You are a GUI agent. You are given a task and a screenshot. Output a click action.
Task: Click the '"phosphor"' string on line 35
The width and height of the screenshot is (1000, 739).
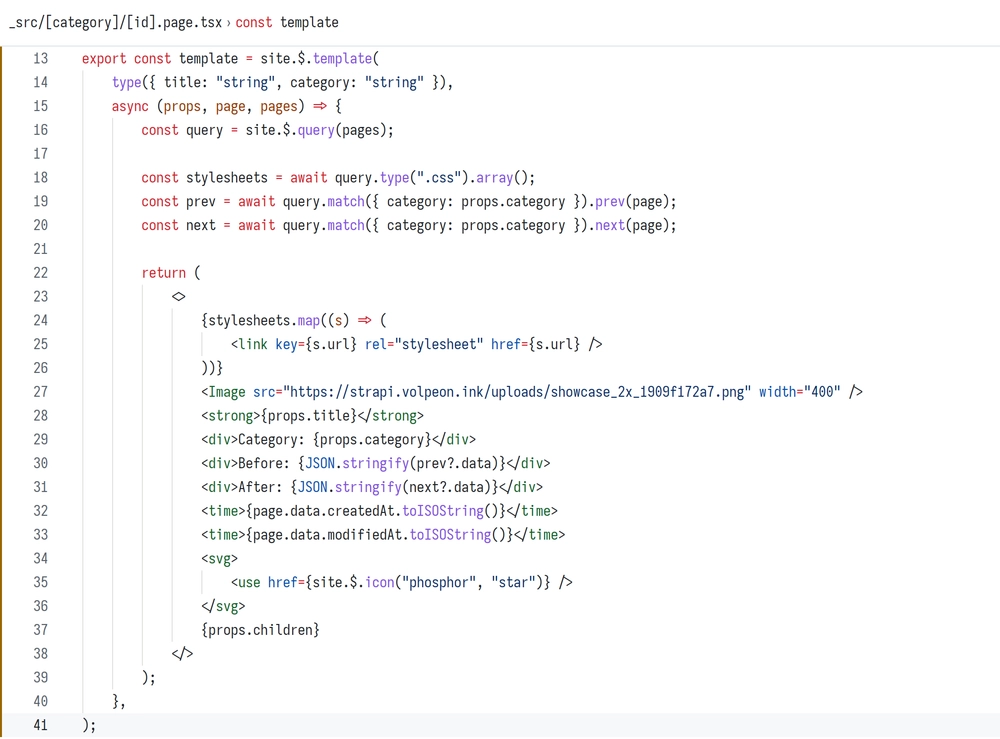pyautogui.click(x=439, y=582)
